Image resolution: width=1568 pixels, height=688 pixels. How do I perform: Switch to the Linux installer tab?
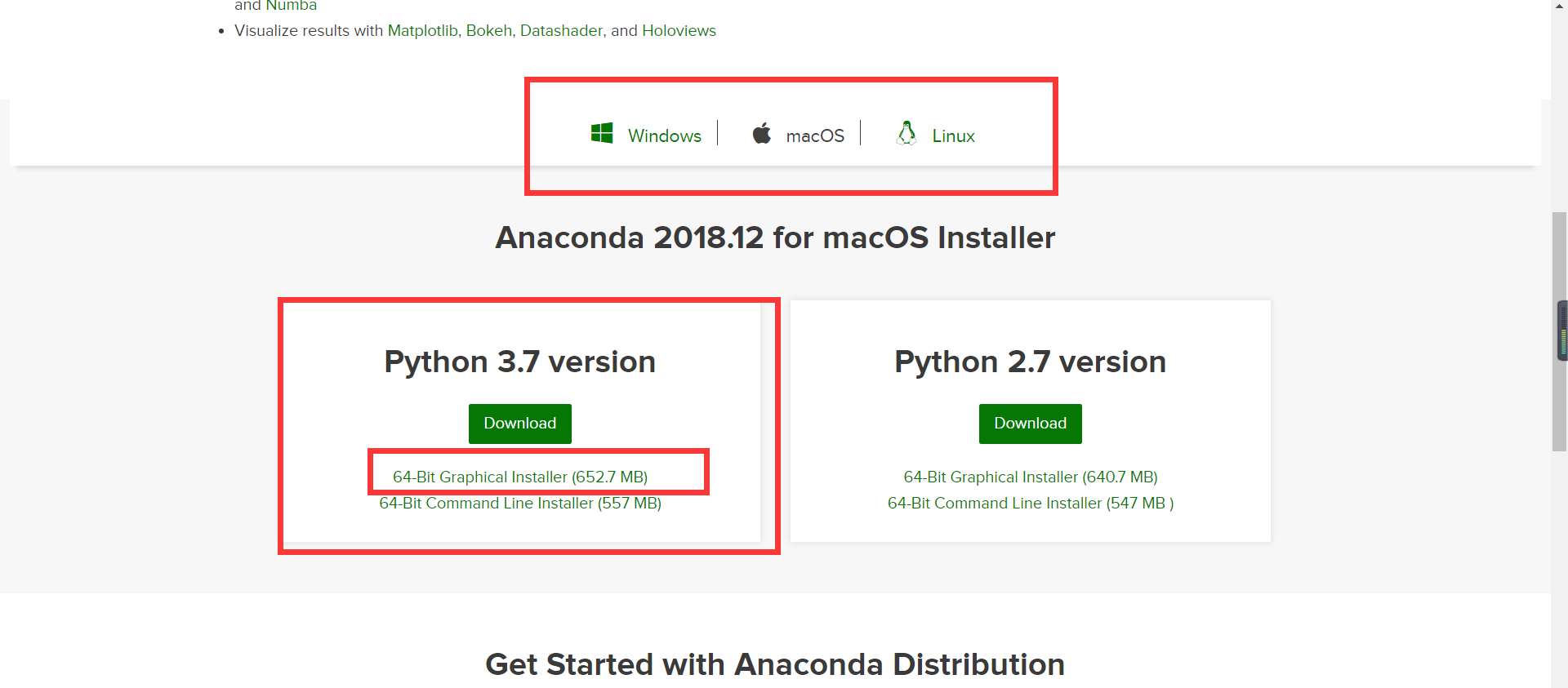click(x=953, y=135)
